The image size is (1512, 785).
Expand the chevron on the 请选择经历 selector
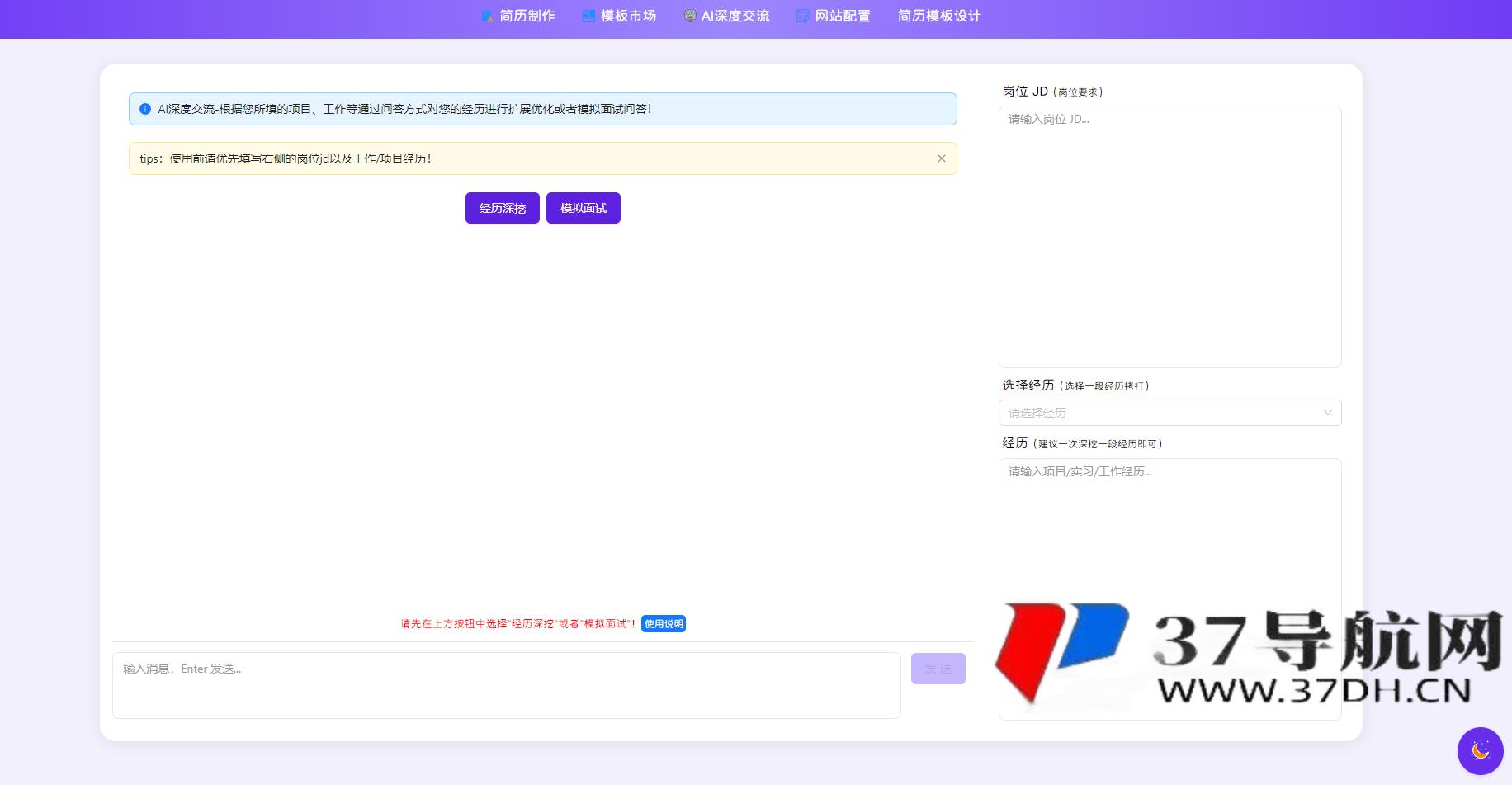tap(1327, 413)
